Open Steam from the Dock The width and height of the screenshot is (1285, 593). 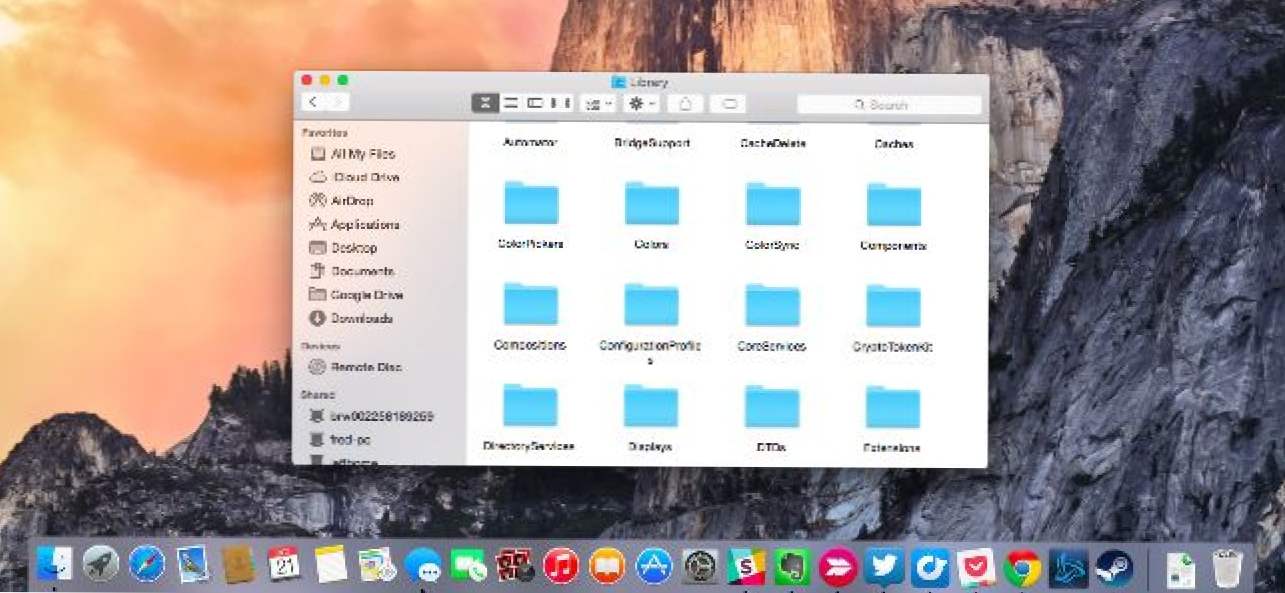[x=1113, y=567]
